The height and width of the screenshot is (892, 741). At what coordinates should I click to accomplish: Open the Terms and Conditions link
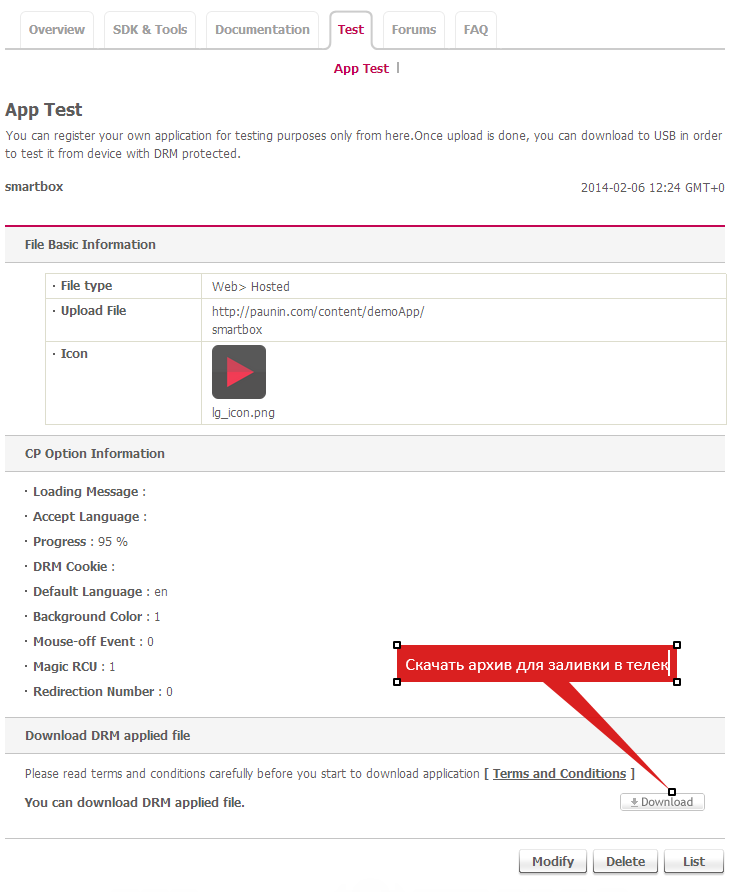tap(559, 773)
